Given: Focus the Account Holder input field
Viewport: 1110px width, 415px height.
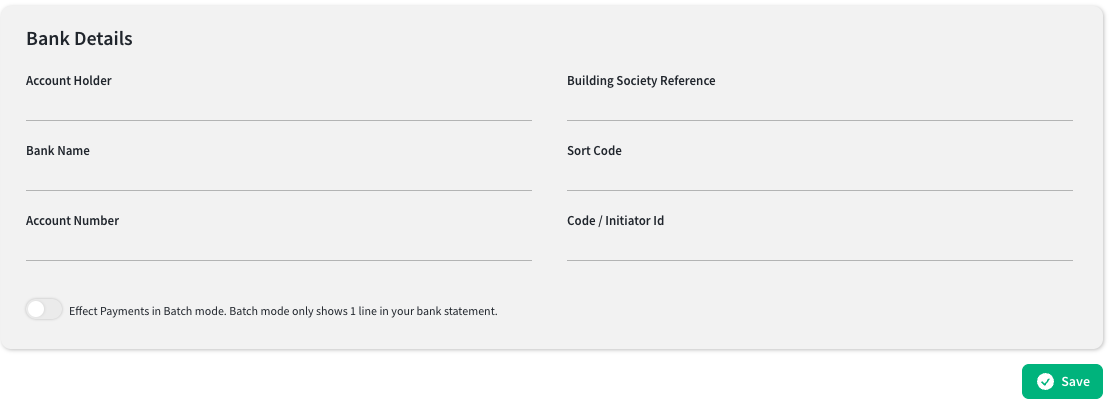Looking at the screenshot, I should point(279,107).
